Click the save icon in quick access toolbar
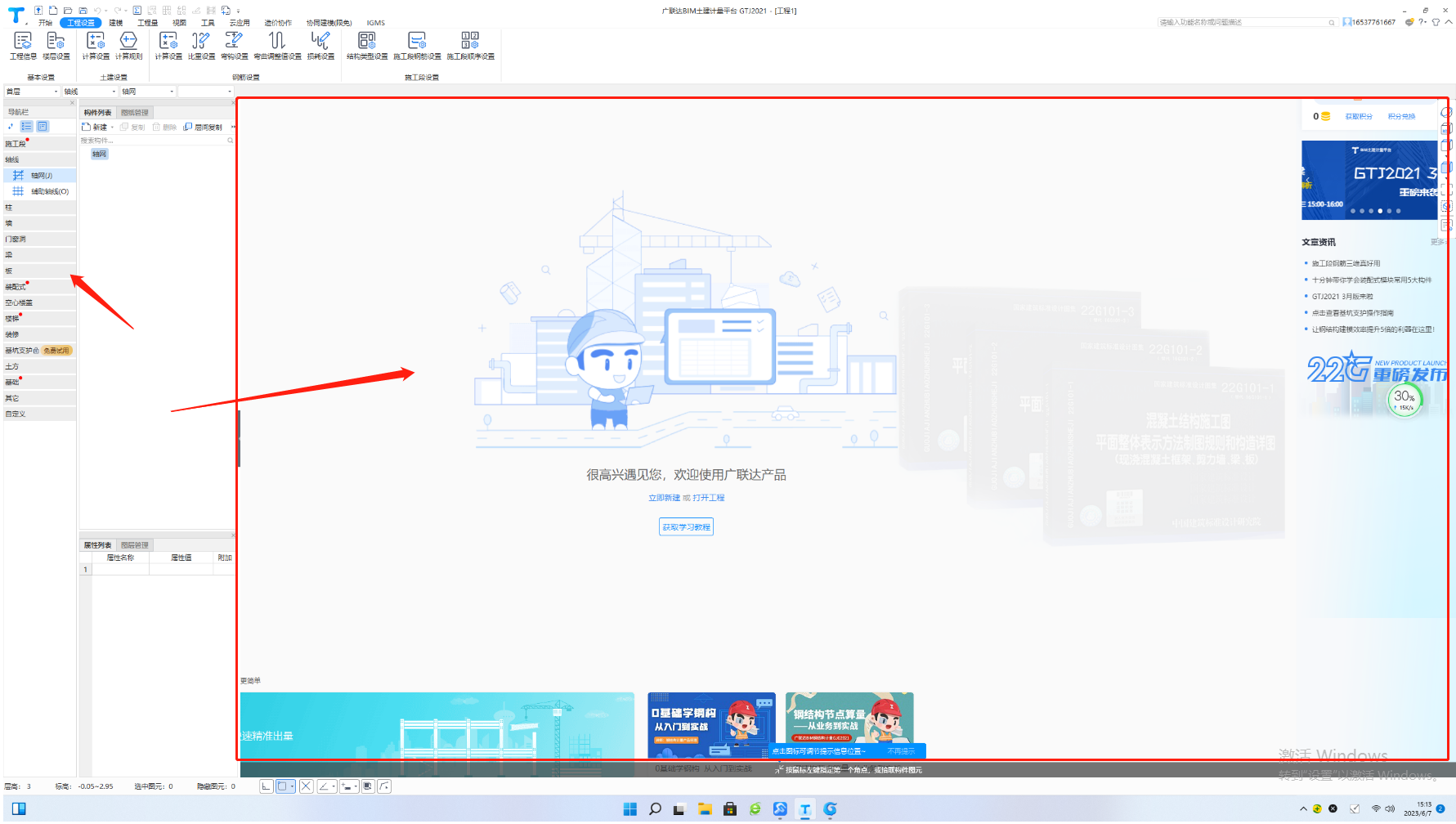The image size is (1456, 824). [83, 11]
